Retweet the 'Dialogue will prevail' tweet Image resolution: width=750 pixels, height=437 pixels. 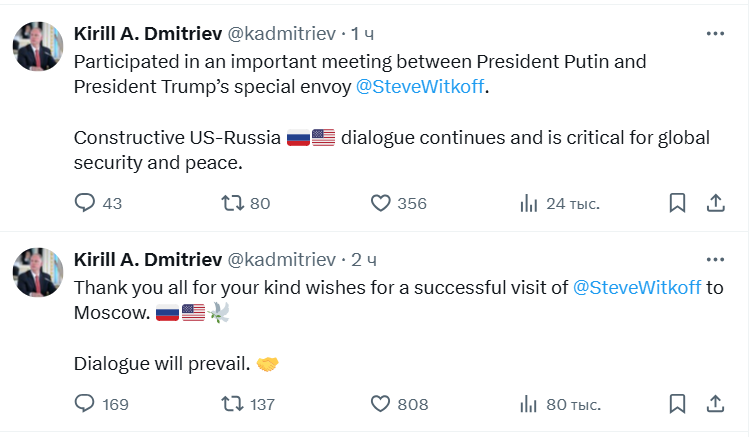point(232,404)
